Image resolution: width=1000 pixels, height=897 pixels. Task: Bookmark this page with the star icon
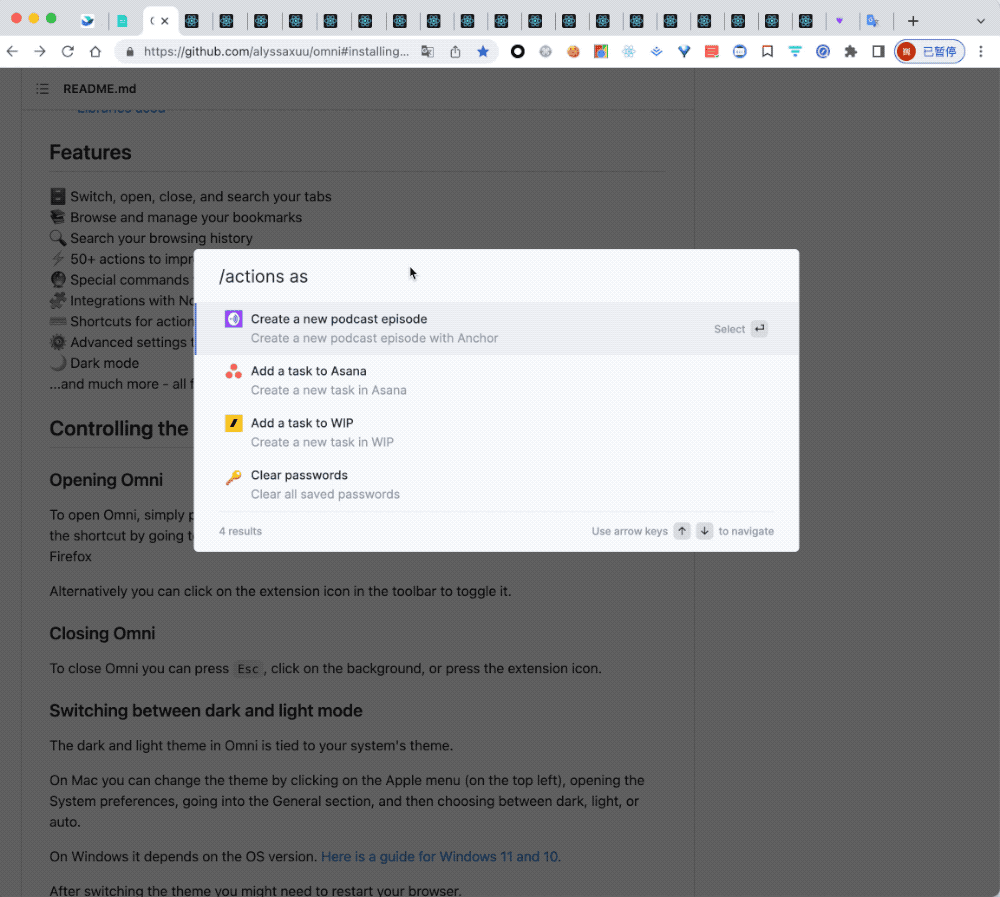pos(483,51)
